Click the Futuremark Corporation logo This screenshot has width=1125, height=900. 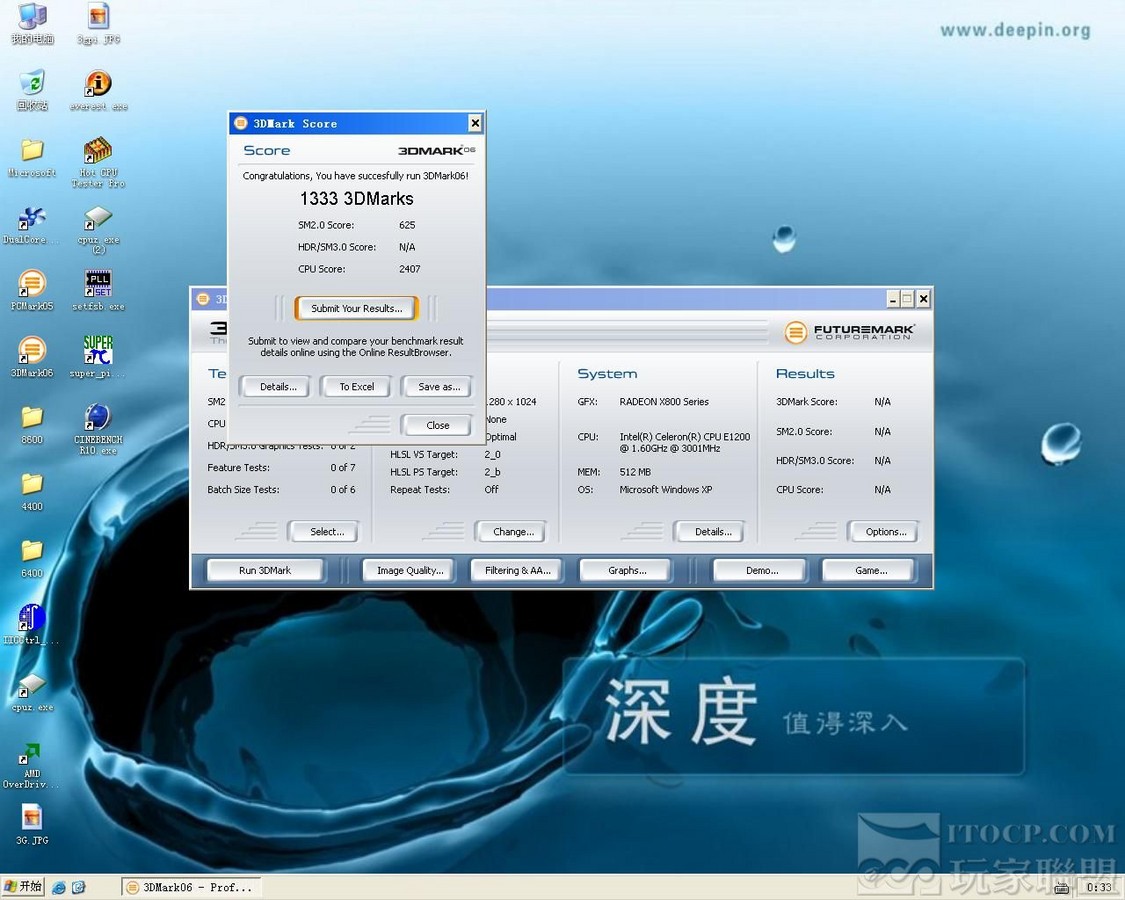click(849, 332)
